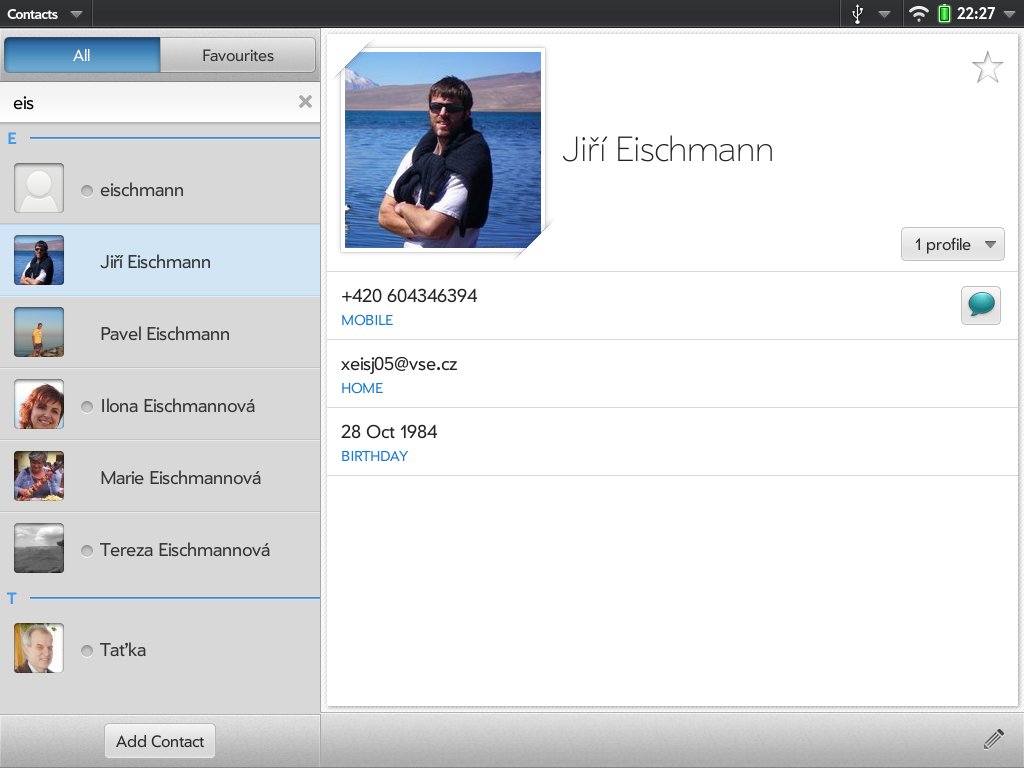This screenshot has height=768, width=1024.
Task: Clear the search field with the X
Action: click(305, 101)
